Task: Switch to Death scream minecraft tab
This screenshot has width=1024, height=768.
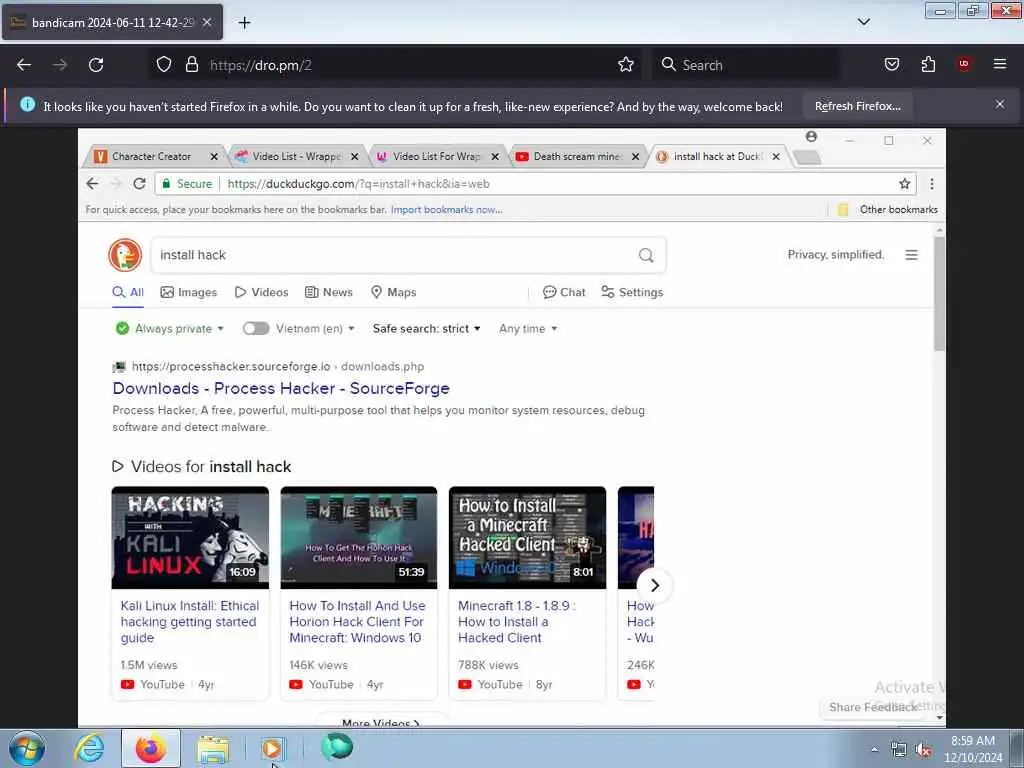Action: click(x=577, y=157)
